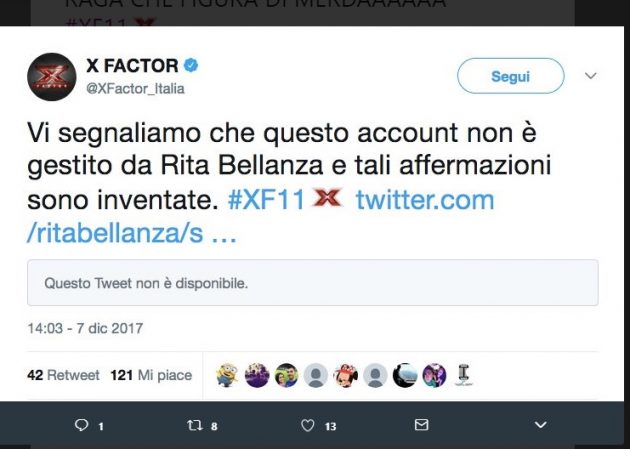Click the envelope direct message icon
The image size is (630, 449).
pyautogui.click(x=421, y=425)
